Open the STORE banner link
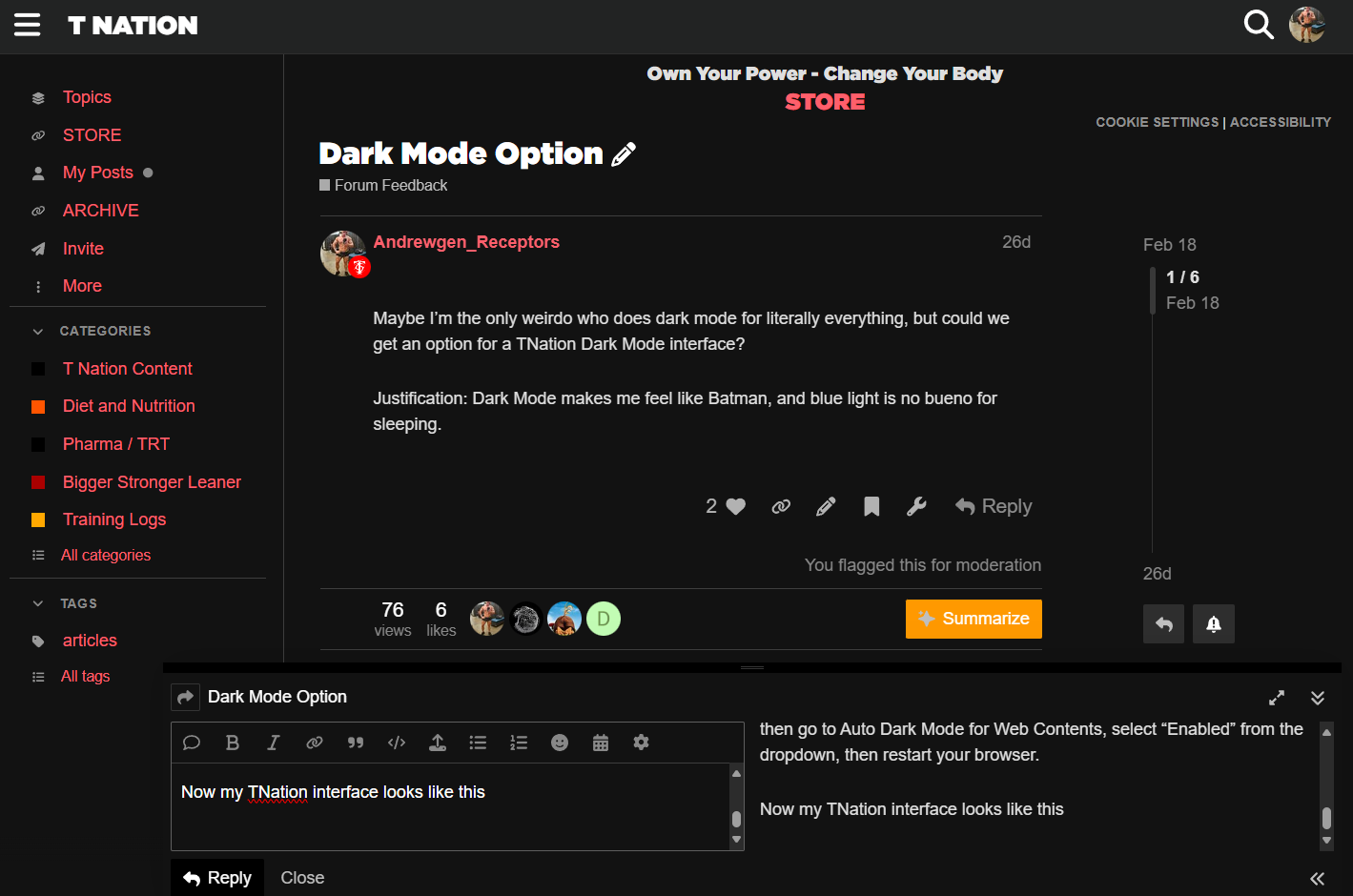 pos(825,102)
